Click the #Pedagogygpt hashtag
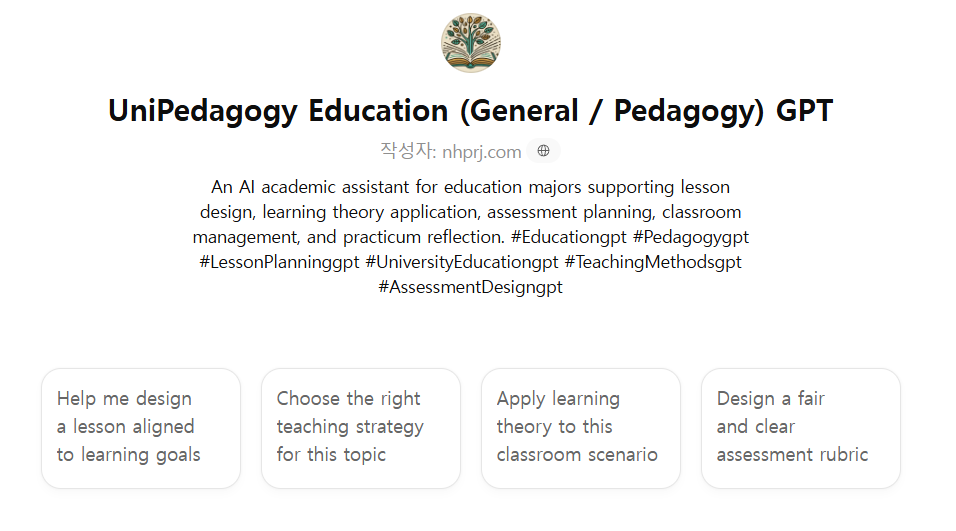The height and width of the screenshot is (531, 956). click(x=691, y=237)
